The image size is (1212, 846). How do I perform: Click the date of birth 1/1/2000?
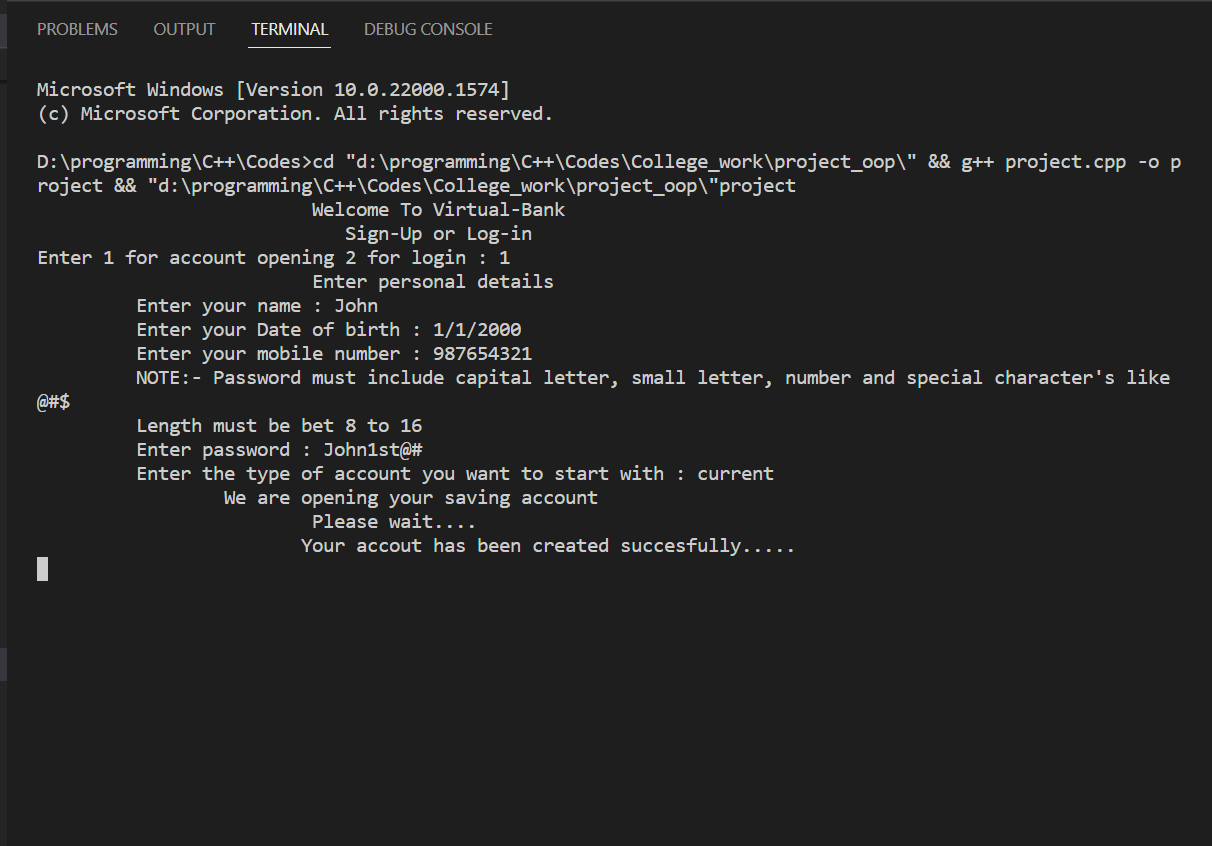coord(477,329)
